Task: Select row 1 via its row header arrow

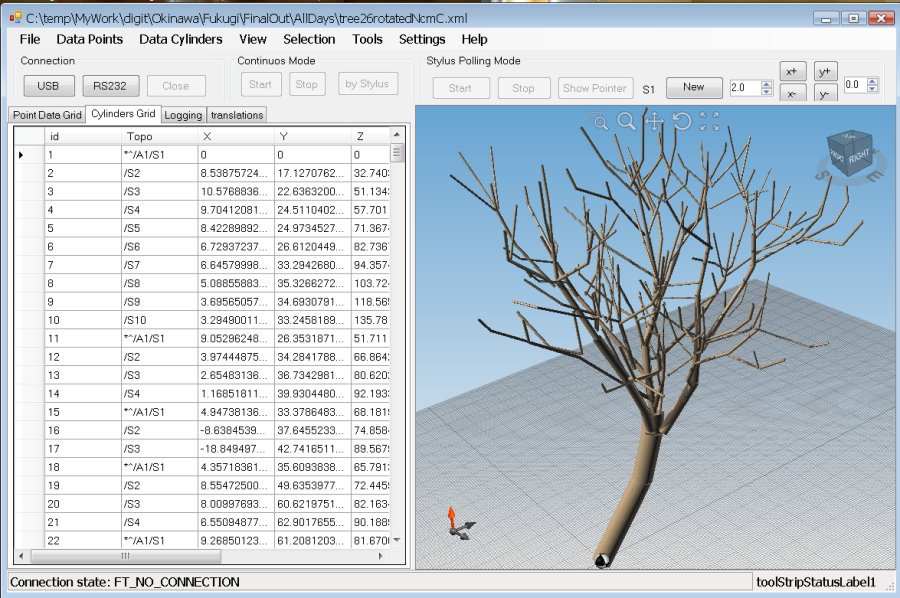Action: [x=22, y=155]
